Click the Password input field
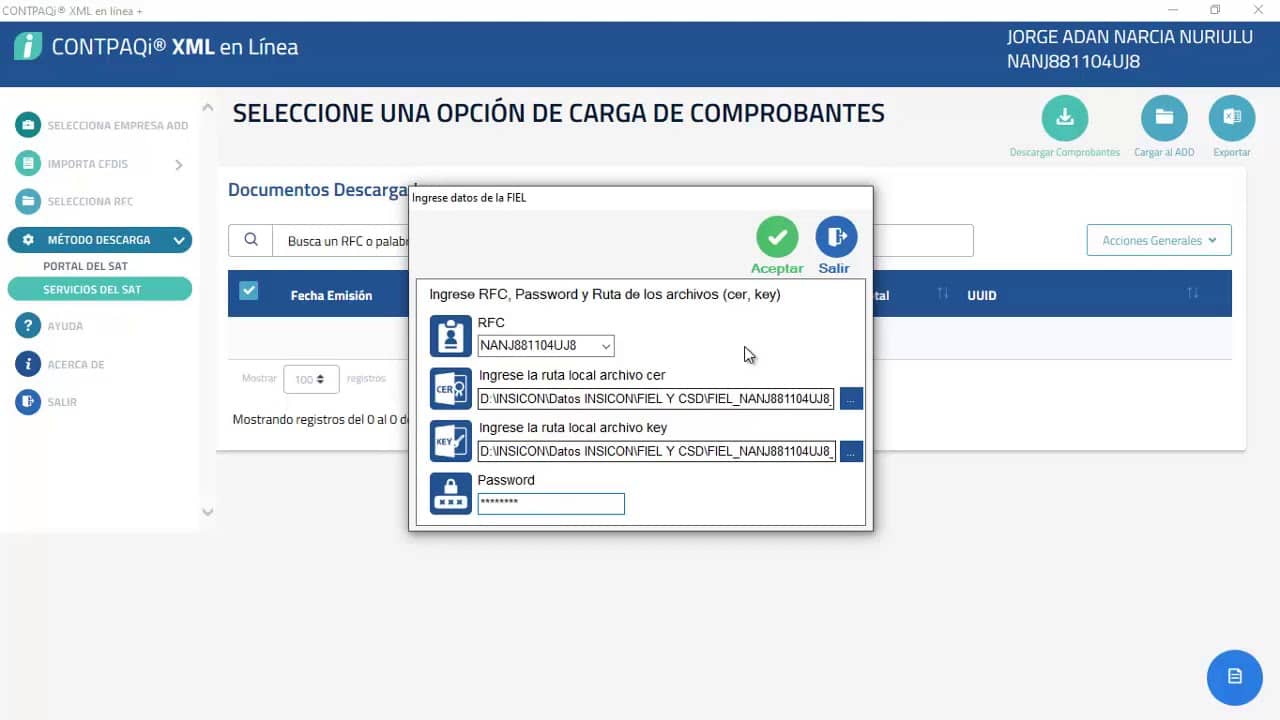This screenshot has width=1280, height=720. [x=551, y=503]
